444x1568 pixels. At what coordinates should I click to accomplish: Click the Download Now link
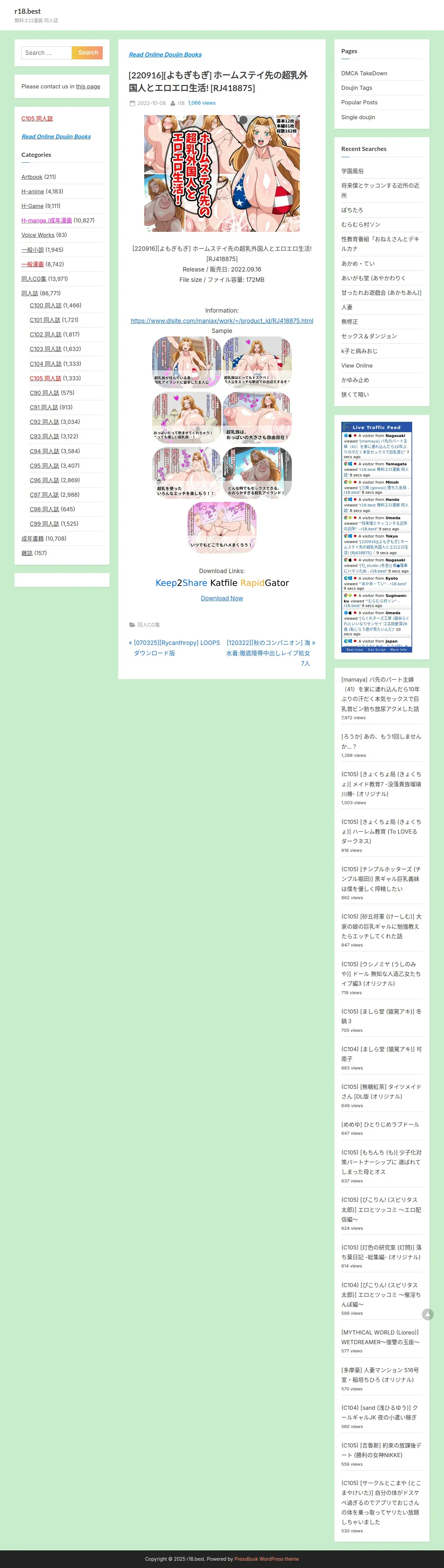[222, 598]
